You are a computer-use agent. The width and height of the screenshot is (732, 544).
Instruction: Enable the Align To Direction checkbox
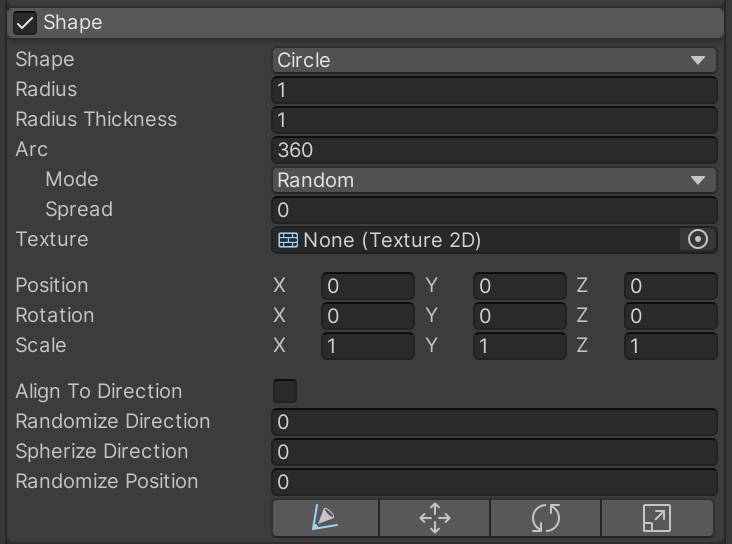pyautogui.click(x=285, y=391)
